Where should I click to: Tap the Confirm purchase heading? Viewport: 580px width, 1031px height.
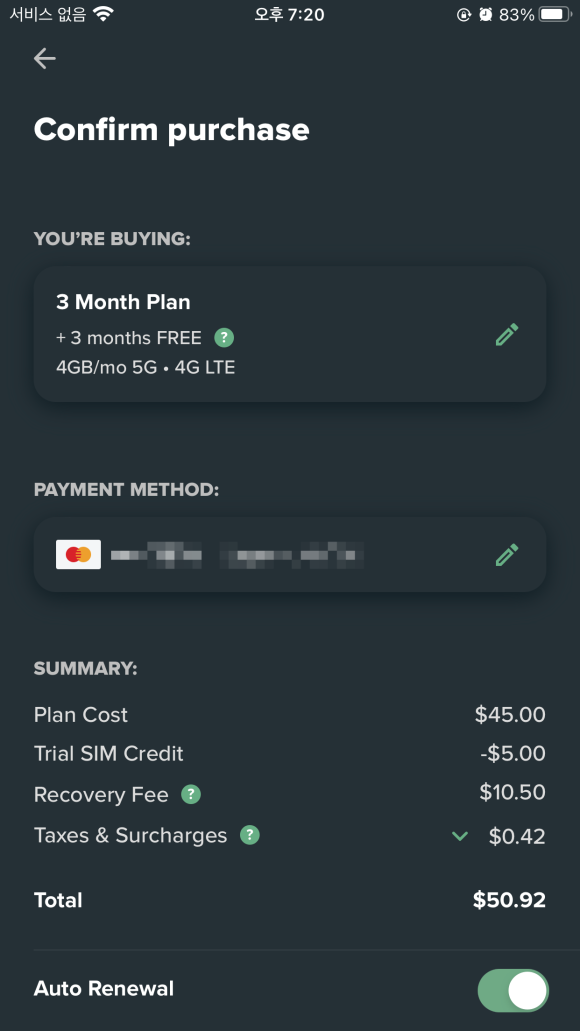pyautogui.click(x=172, y=130)
